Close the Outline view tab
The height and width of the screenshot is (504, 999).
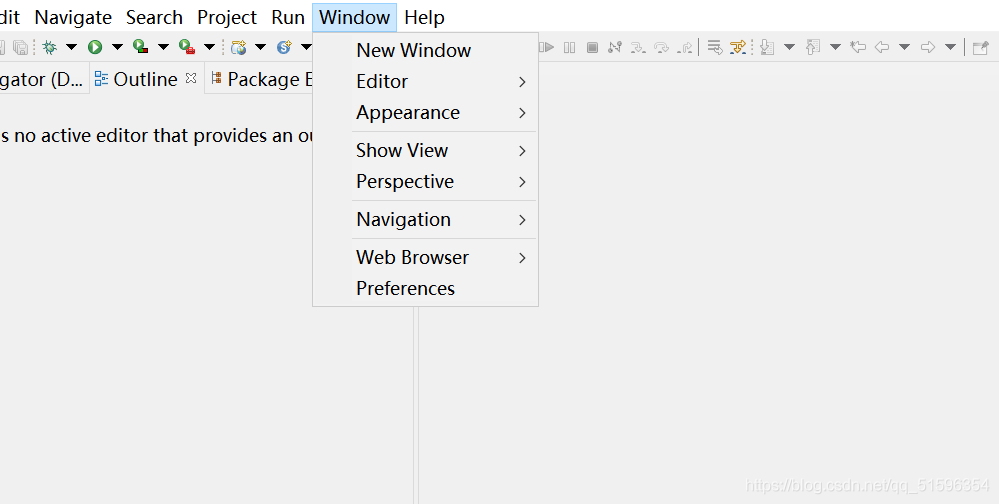(190, 78)
